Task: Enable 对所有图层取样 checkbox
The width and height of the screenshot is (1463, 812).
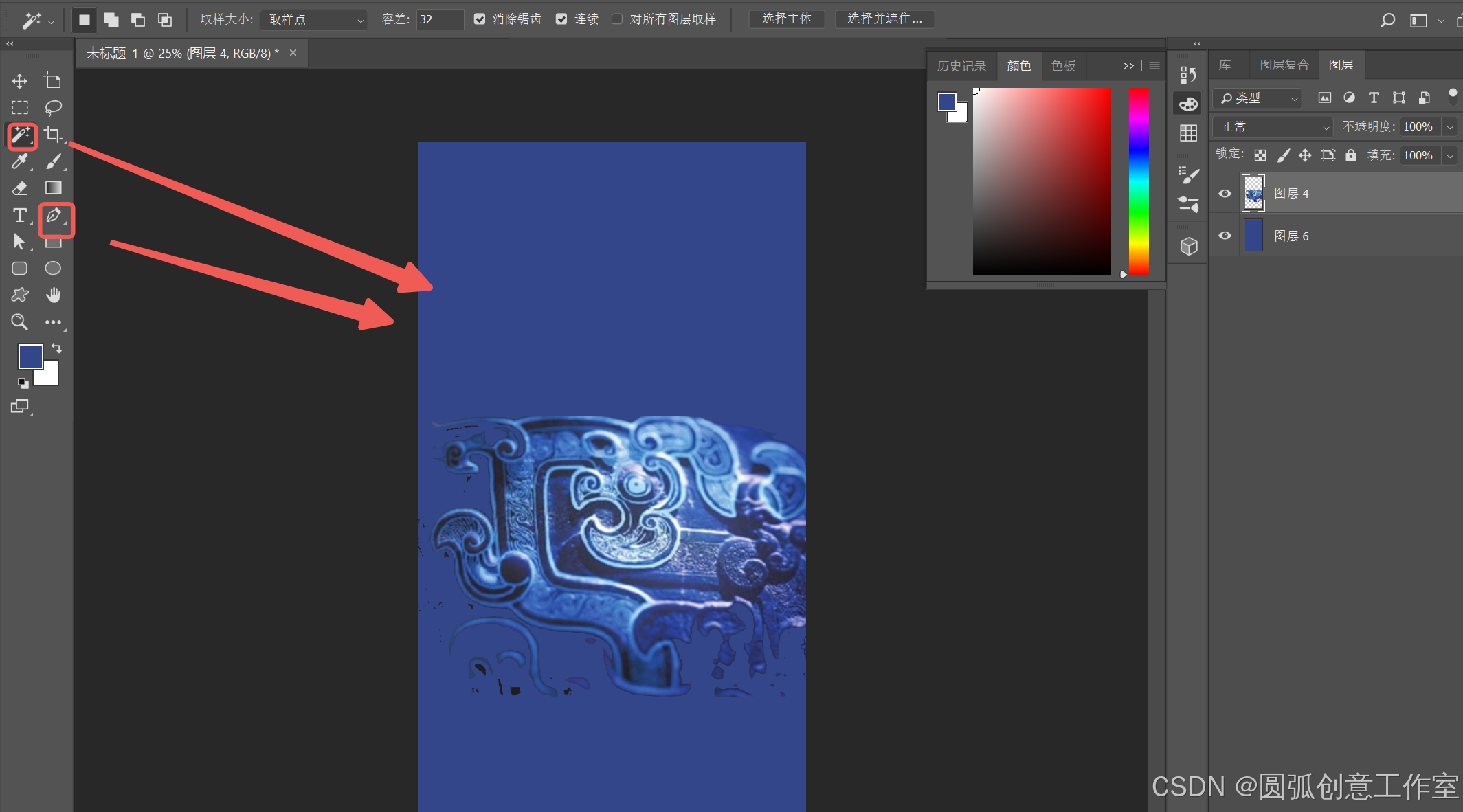Action: click(x=617, y=19)
